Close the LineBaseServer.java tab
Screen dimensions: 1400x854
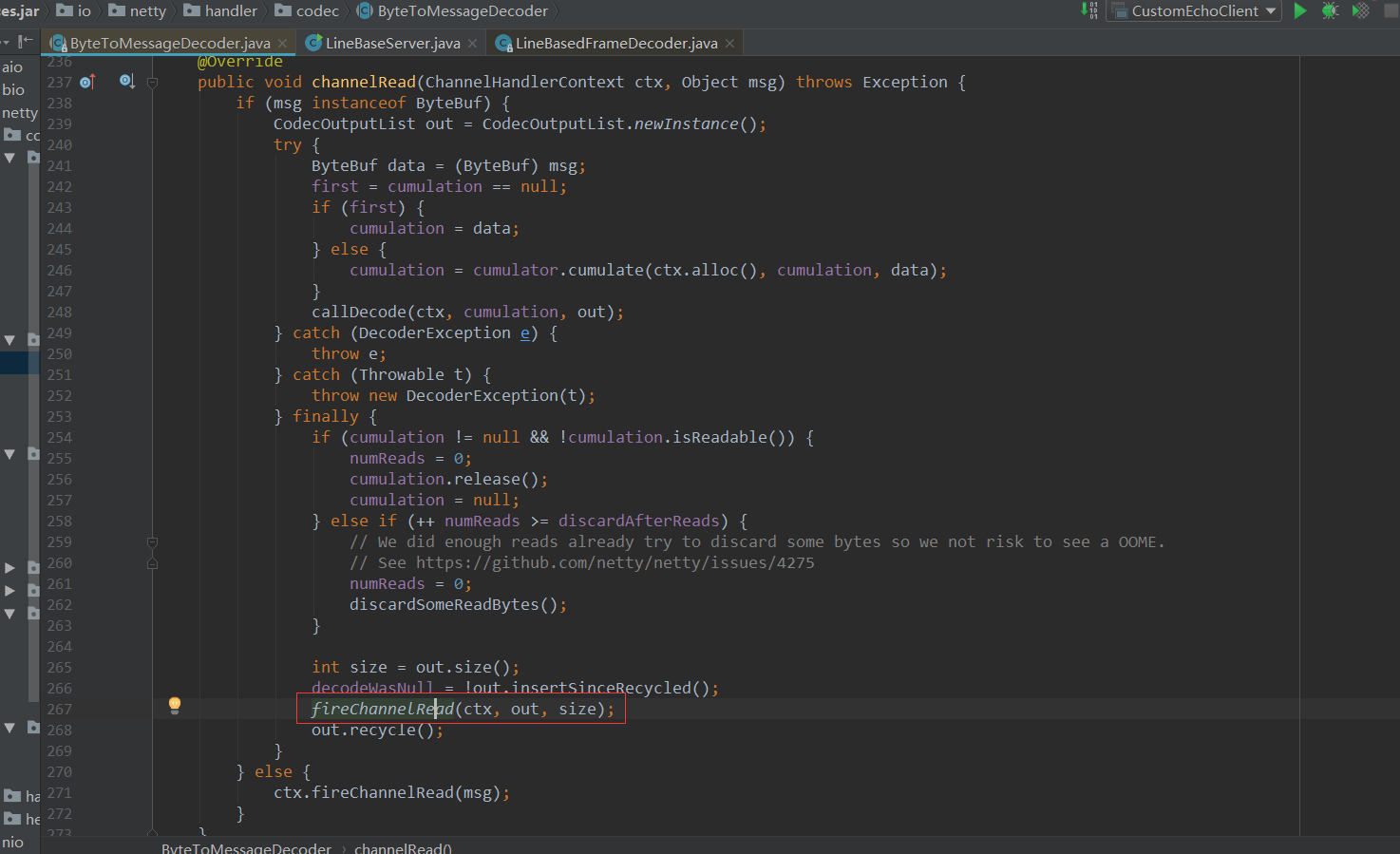[x=472, y=44]
